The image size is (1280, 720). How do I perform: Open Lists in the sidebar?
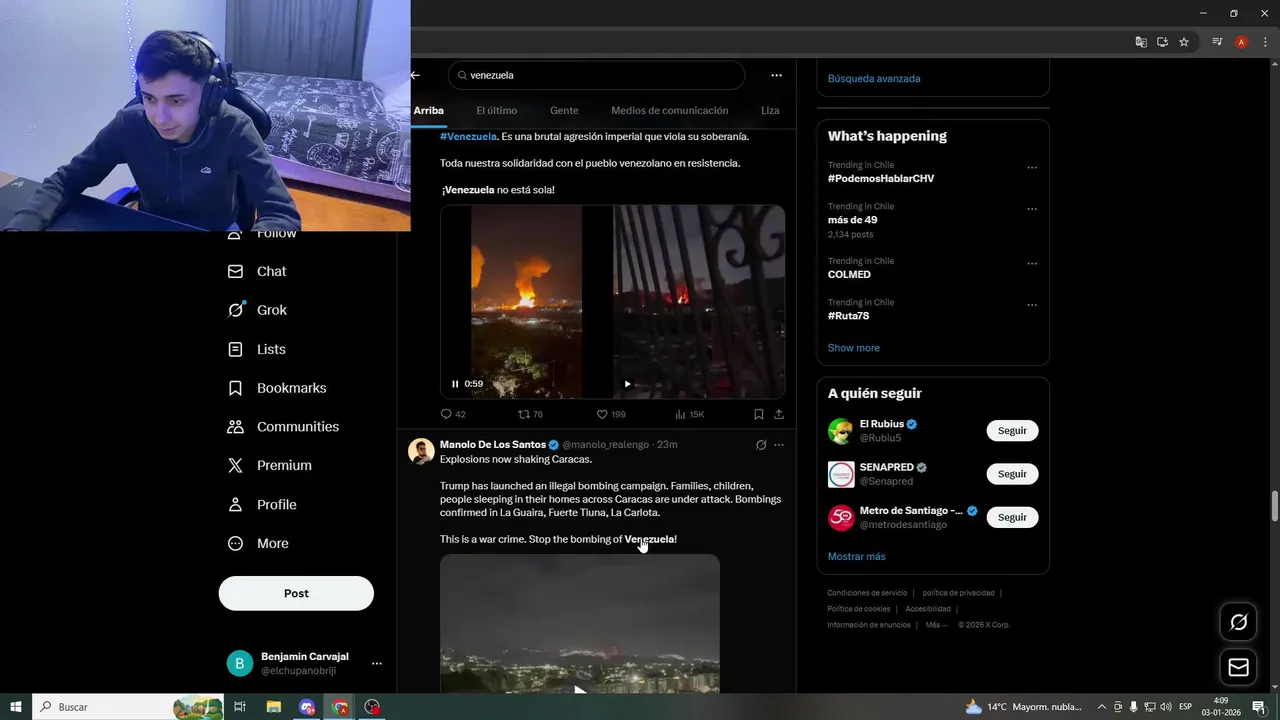tap(256, 349)
